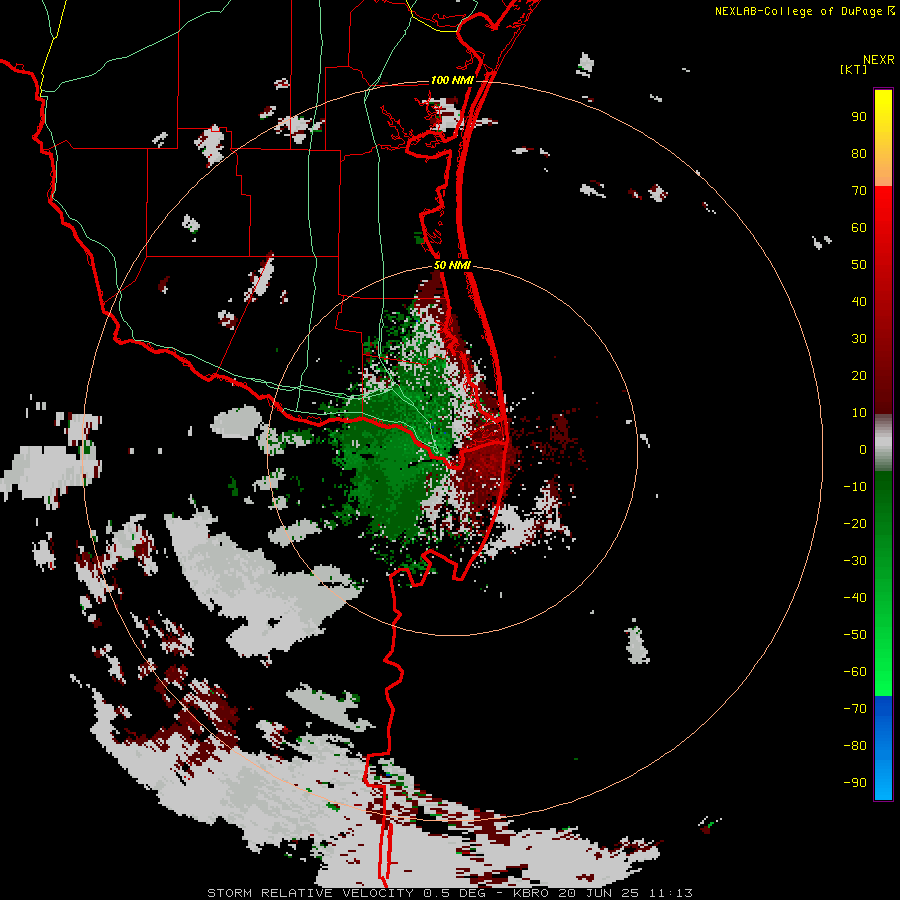This screenshot has width=900, height=900.
Task: Click the 80 value on velocity scale
Action: point(859,153)
